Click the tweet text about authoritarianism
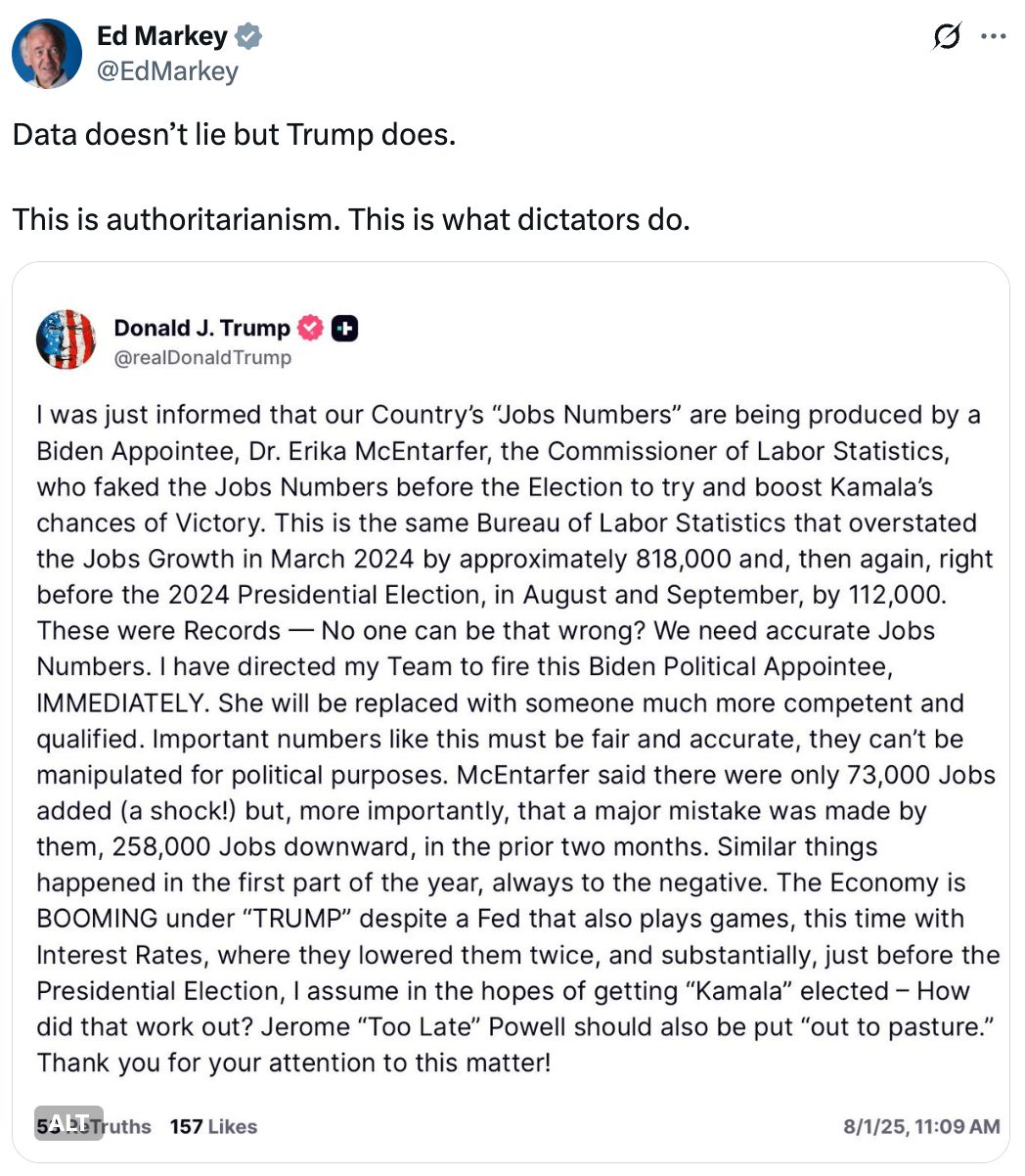Screen dimensions: 1025x1176 tap(351, 219)
